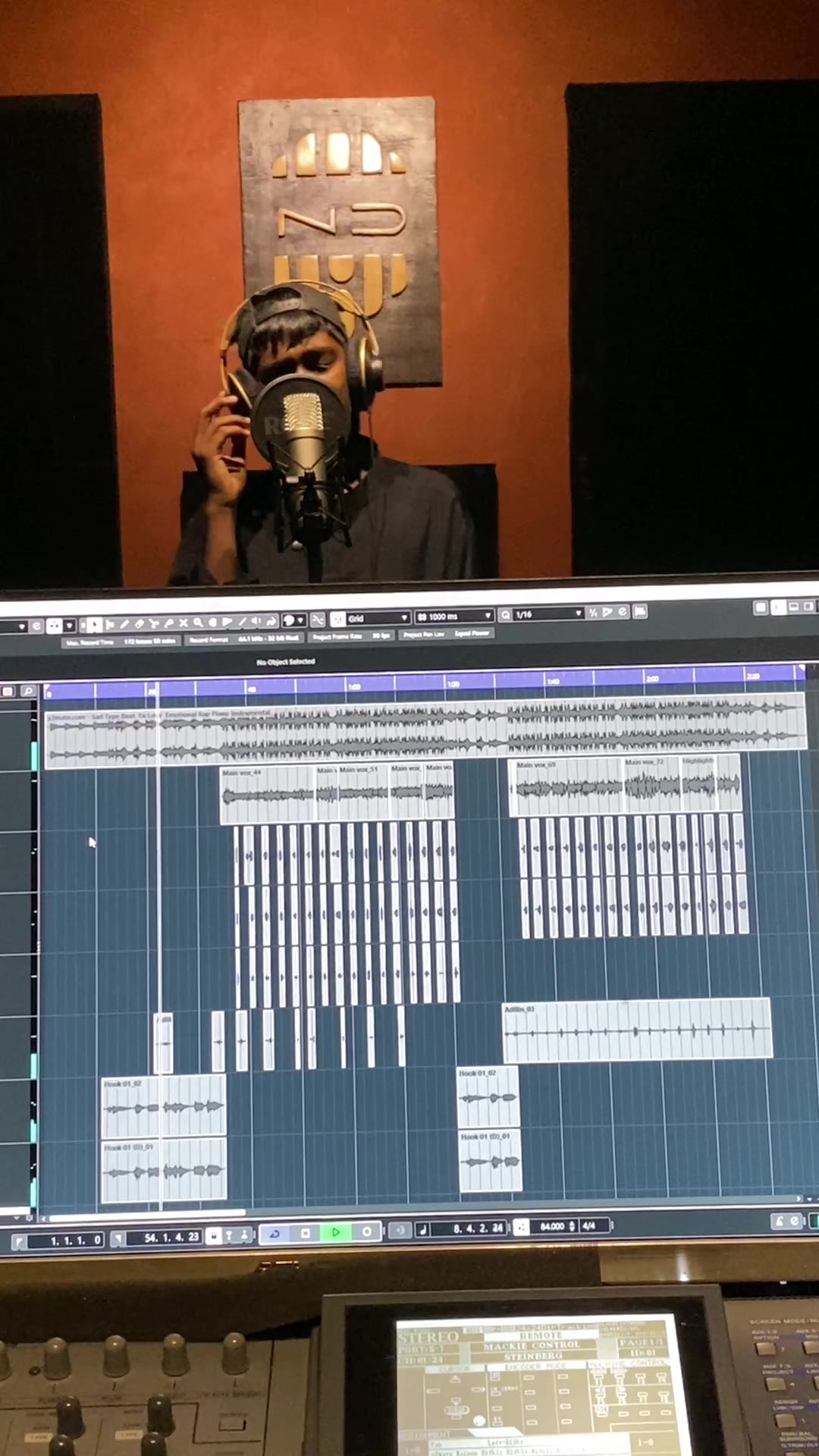Open the 1/16 quantize preset dropdown
The image size is (819, 1456).
click(x=548, y=613)
